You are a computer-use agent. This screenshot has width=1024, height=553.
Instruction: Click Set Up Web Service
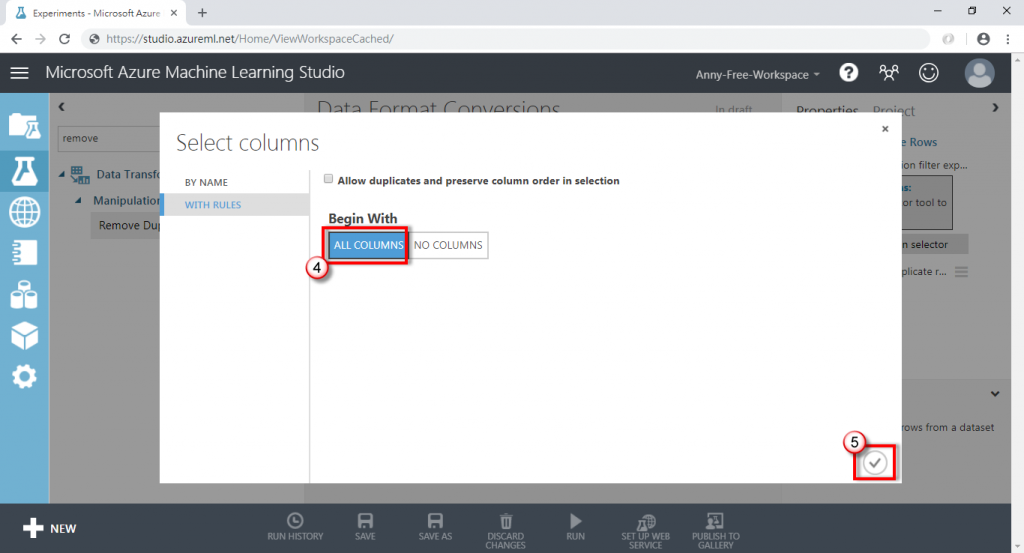coord(645,531)
